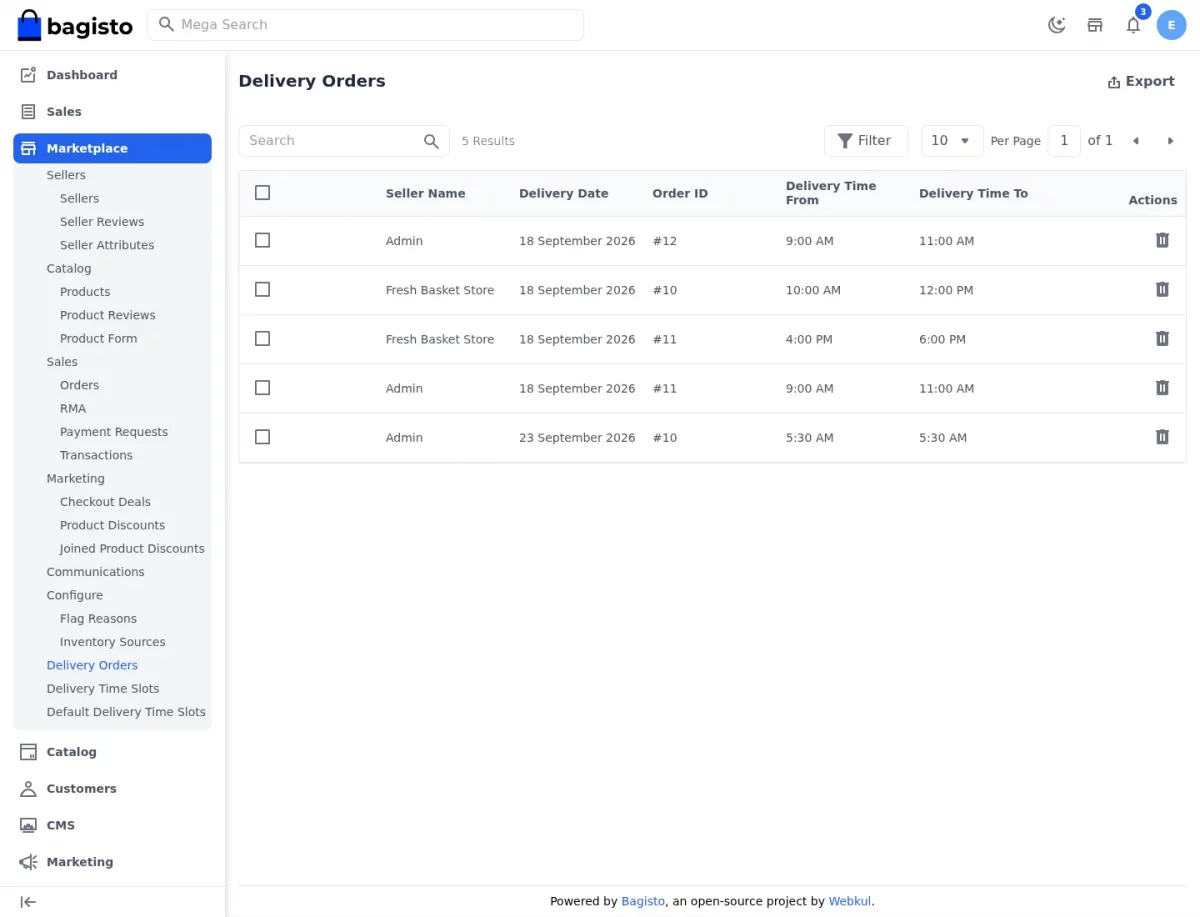1200x917 pixels.
Task: Go to the previous page arrow
Action: click(1136, 141)
